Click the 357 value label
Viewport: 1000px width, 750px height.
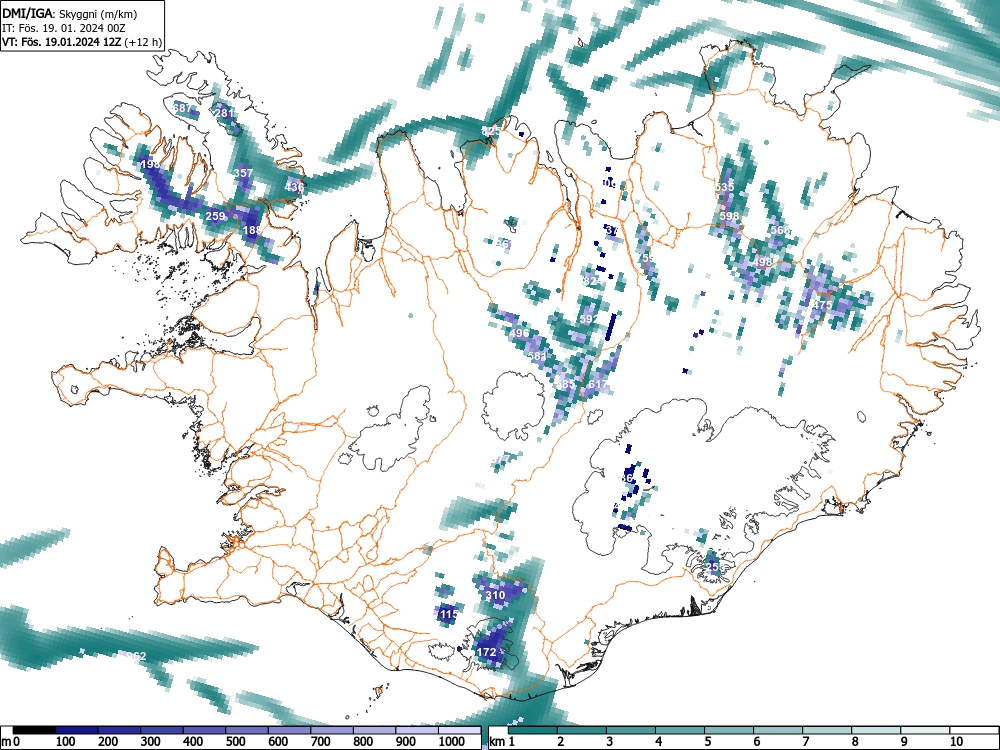(243, 173)
